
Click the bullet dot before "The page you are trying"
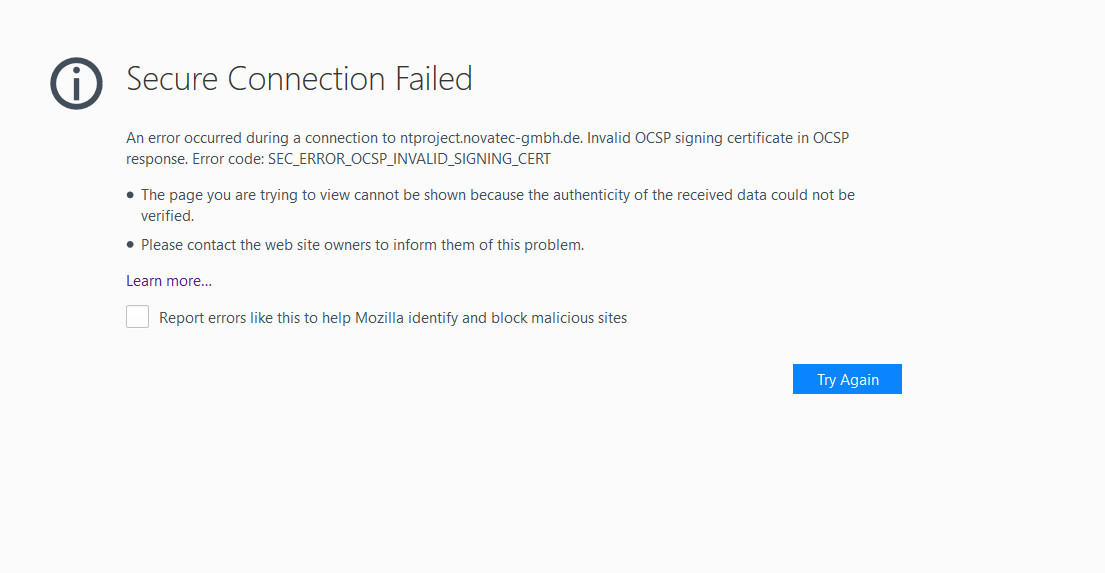coord(130,195)
